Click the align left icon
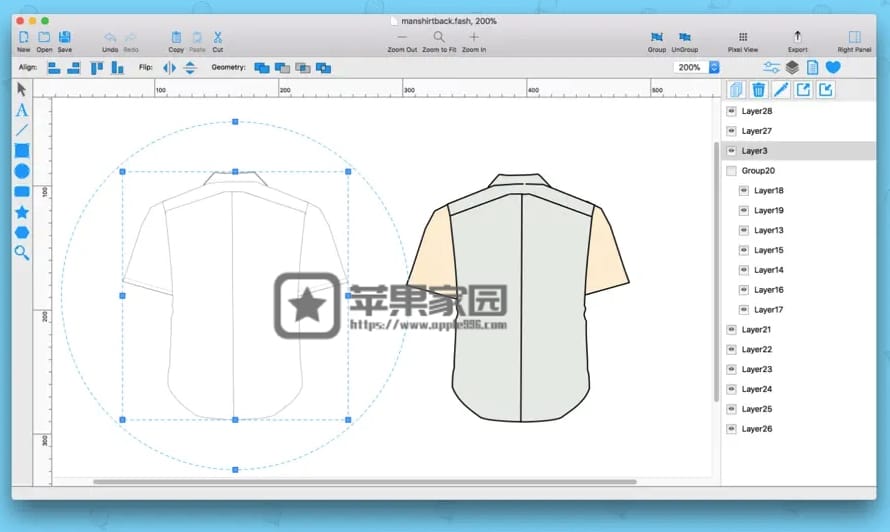890x532 pixels. click(54, 68)
